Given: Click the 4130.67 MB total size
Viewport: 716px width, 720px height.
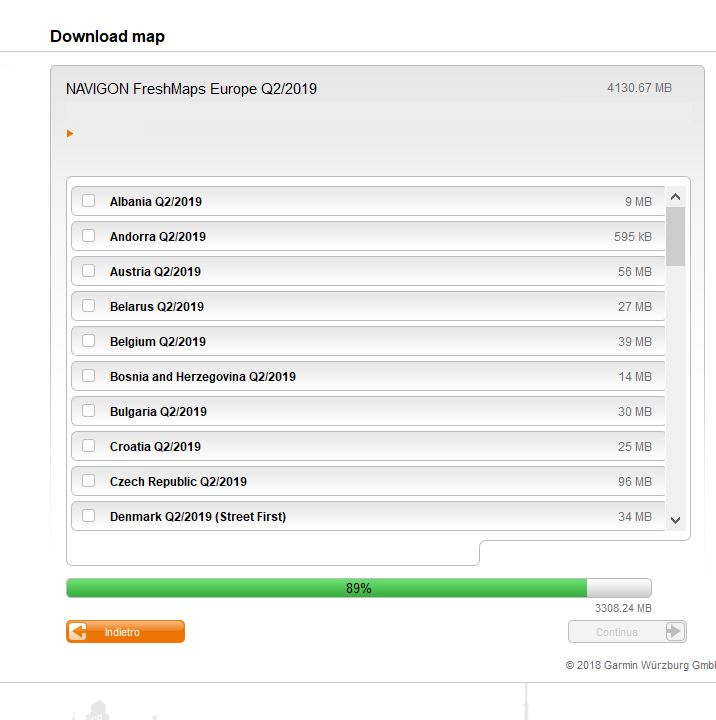Looking at the screenshot, I should click(x=639, y=88).
